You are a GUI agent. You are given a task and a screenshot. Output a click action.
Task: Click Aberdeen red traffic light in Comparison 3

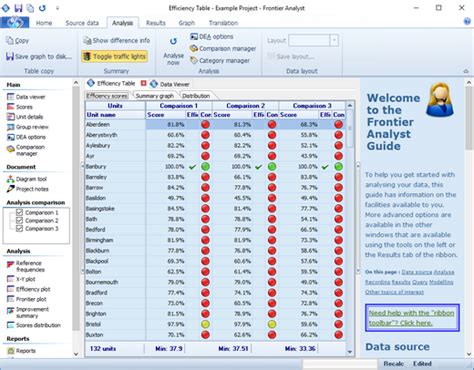point(339,124)
